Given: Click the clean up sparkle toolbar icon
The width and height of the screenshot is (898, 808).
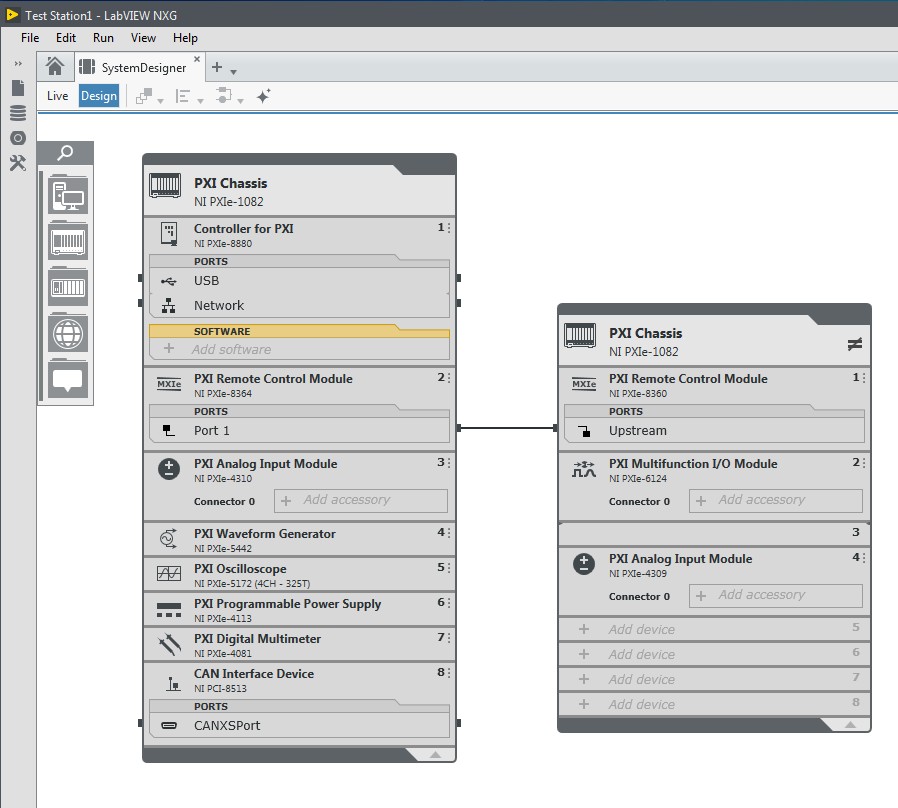Looking at the screenshot, I should coord(263,96).
